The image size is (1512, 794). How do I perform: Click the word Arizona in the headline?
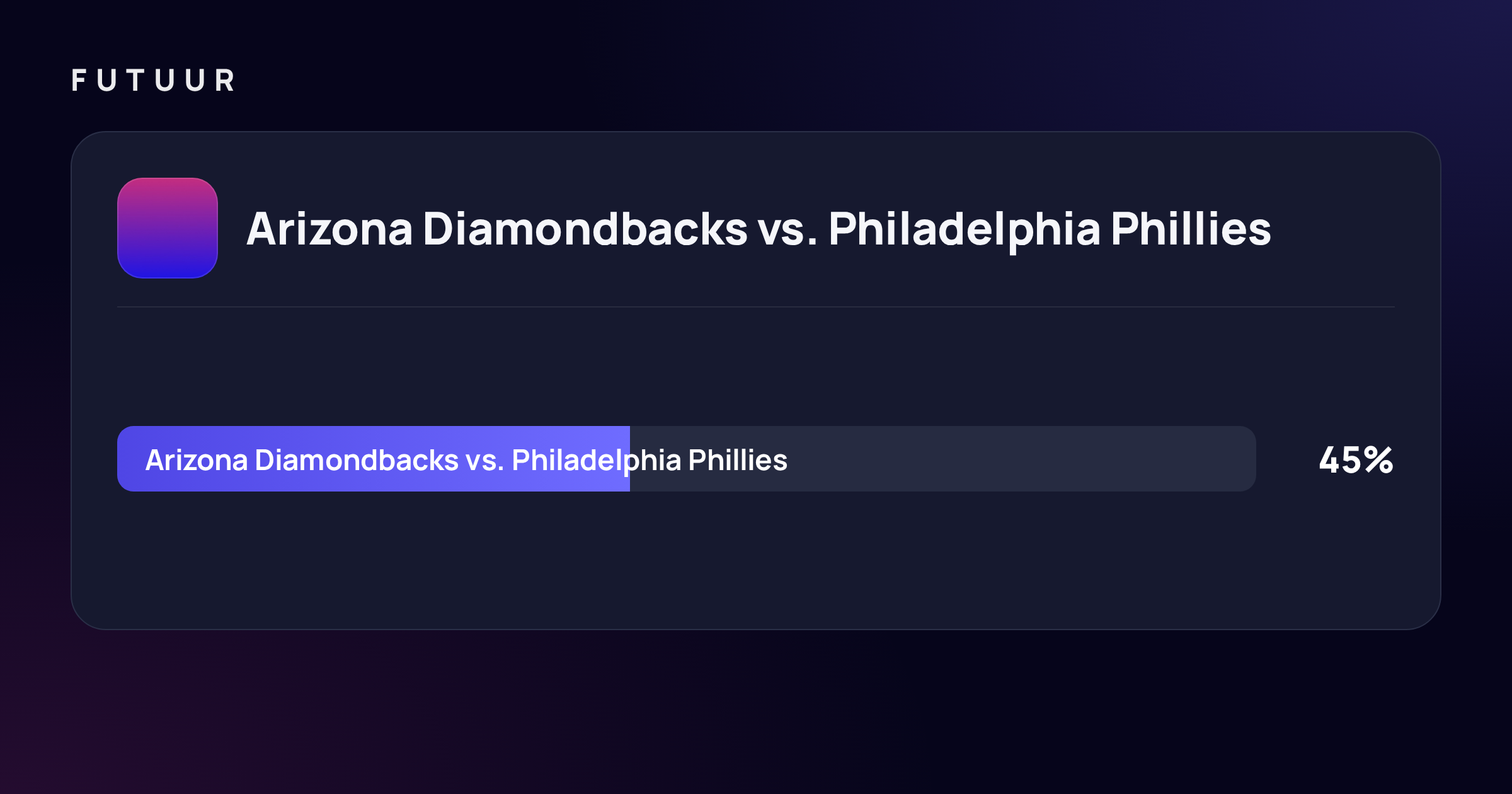(x=329, y=229)
